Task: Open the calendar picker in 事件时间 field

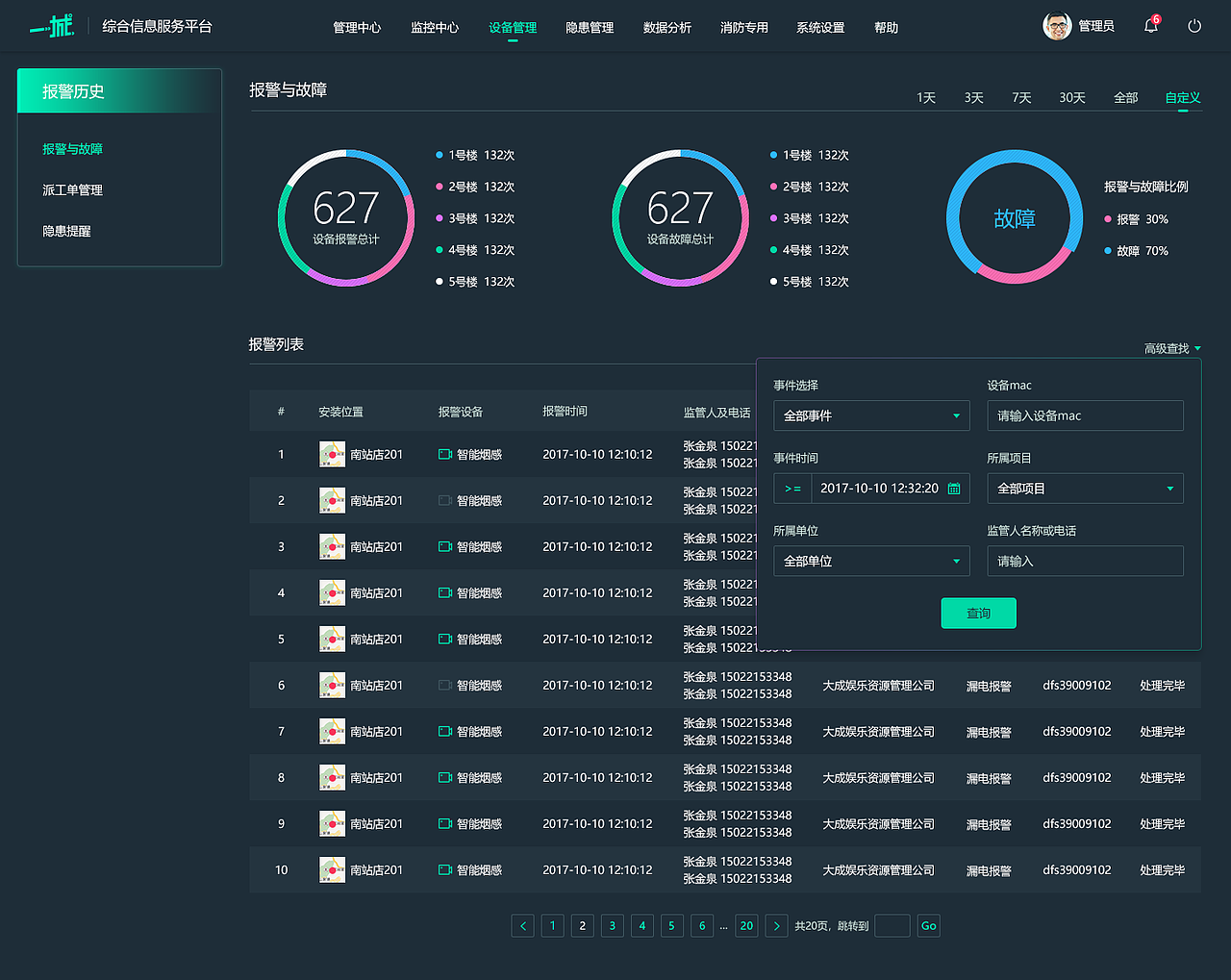Action: point(953,488)
